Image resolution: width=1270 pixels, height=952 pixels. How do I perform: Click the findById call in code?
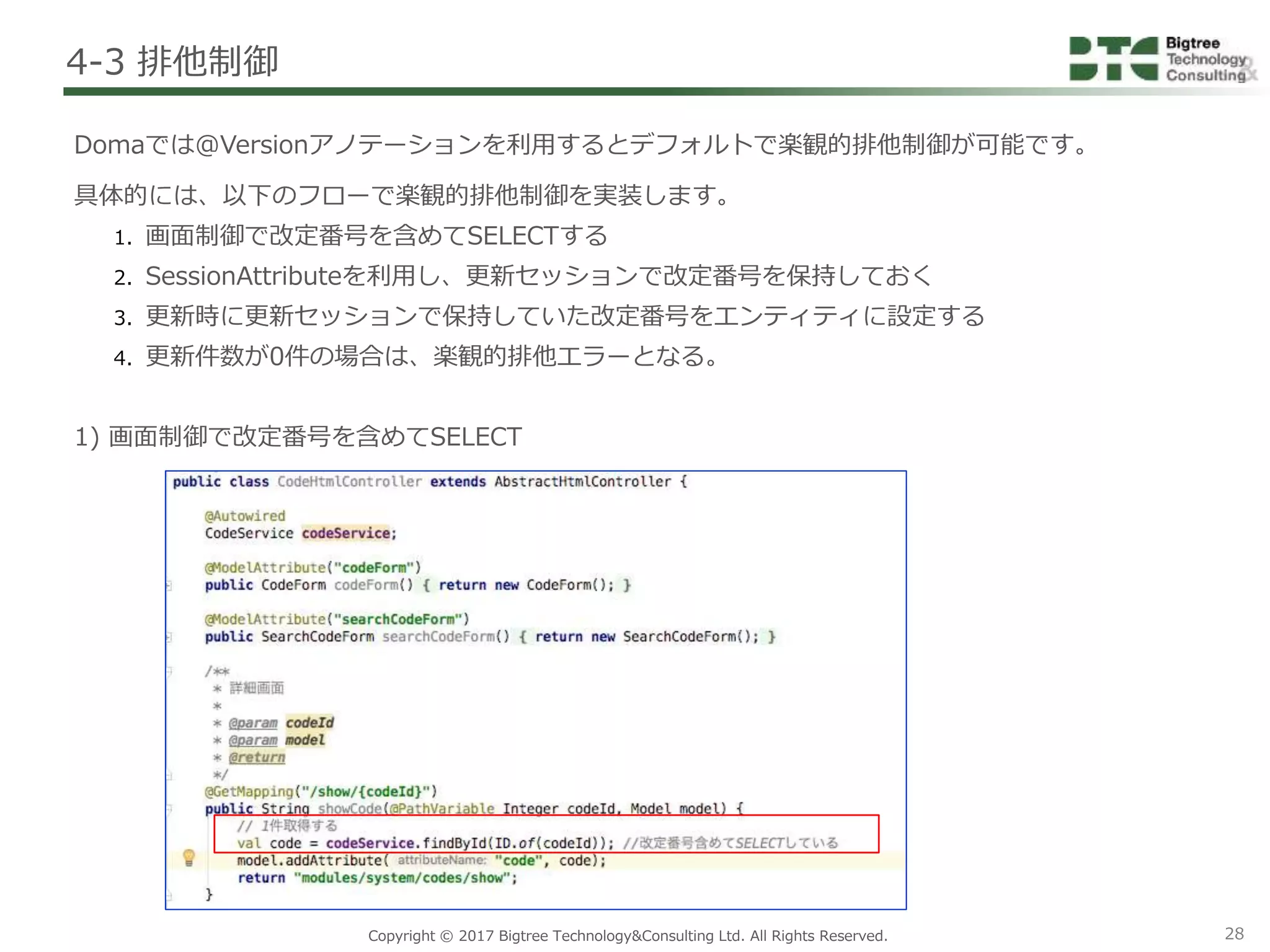coord(455,843)
